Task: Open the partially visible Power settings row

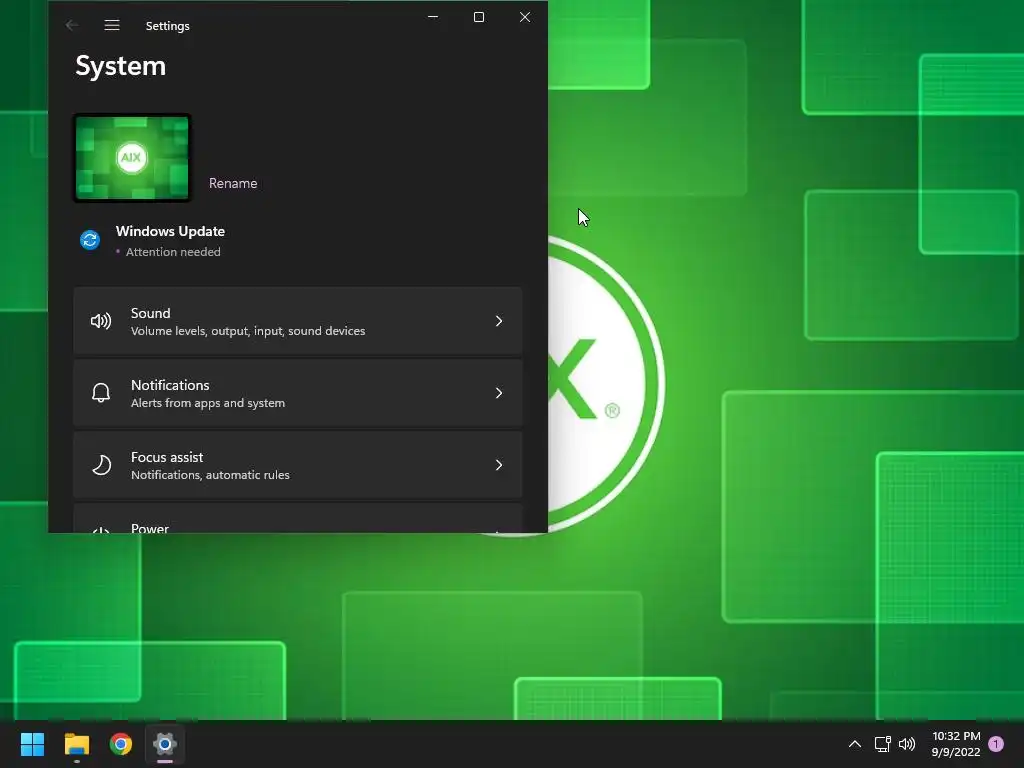Action: [x=298, y=519]
